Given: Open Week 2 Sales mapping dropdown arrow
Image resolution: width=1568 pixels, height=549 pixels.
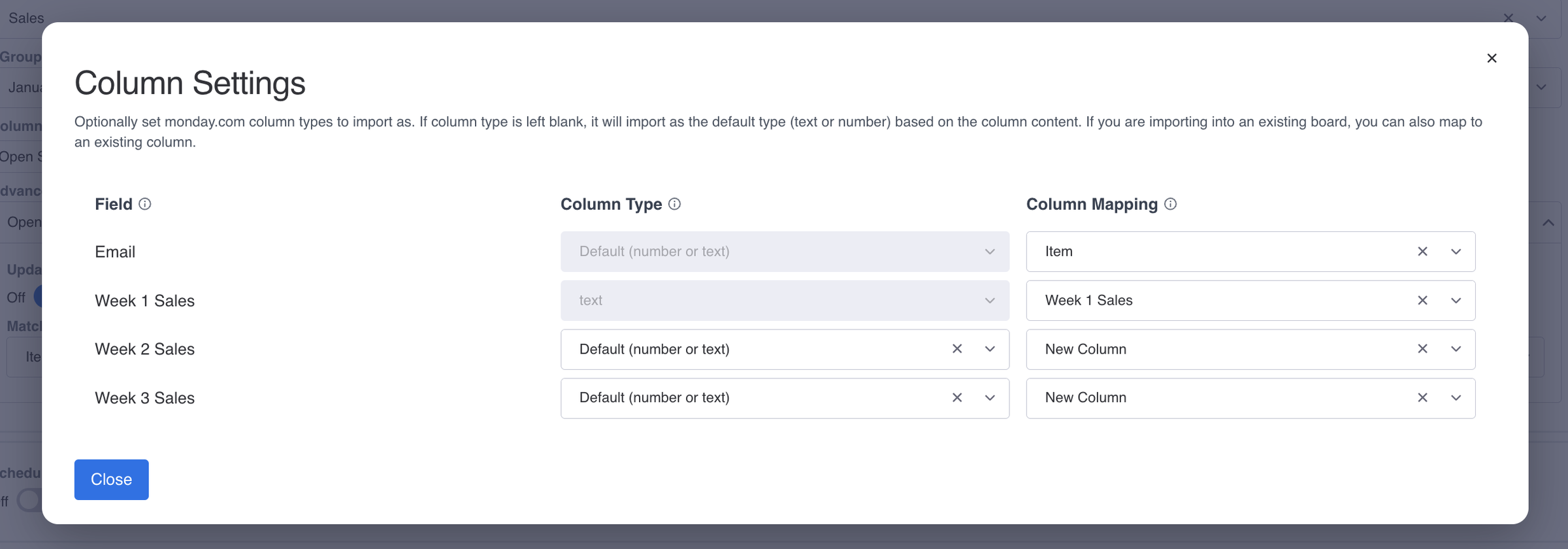Looking at the screenshot, I should pyautogui.click(x=1456, y=349).
